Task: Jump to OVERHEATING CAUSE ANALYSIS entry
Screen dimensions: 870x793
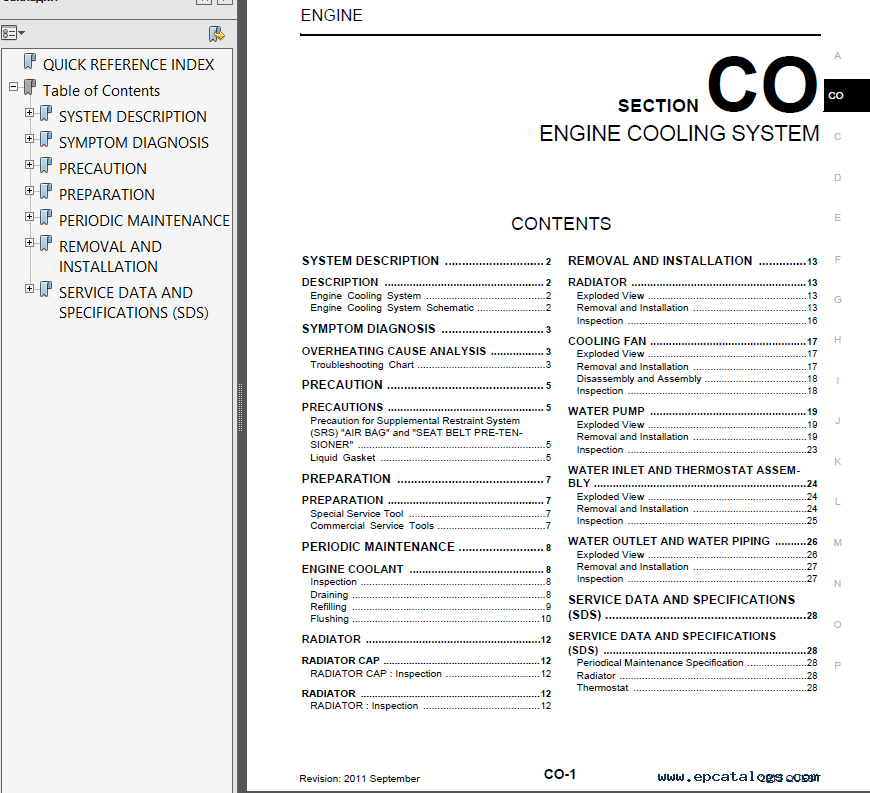Action: 426,351
